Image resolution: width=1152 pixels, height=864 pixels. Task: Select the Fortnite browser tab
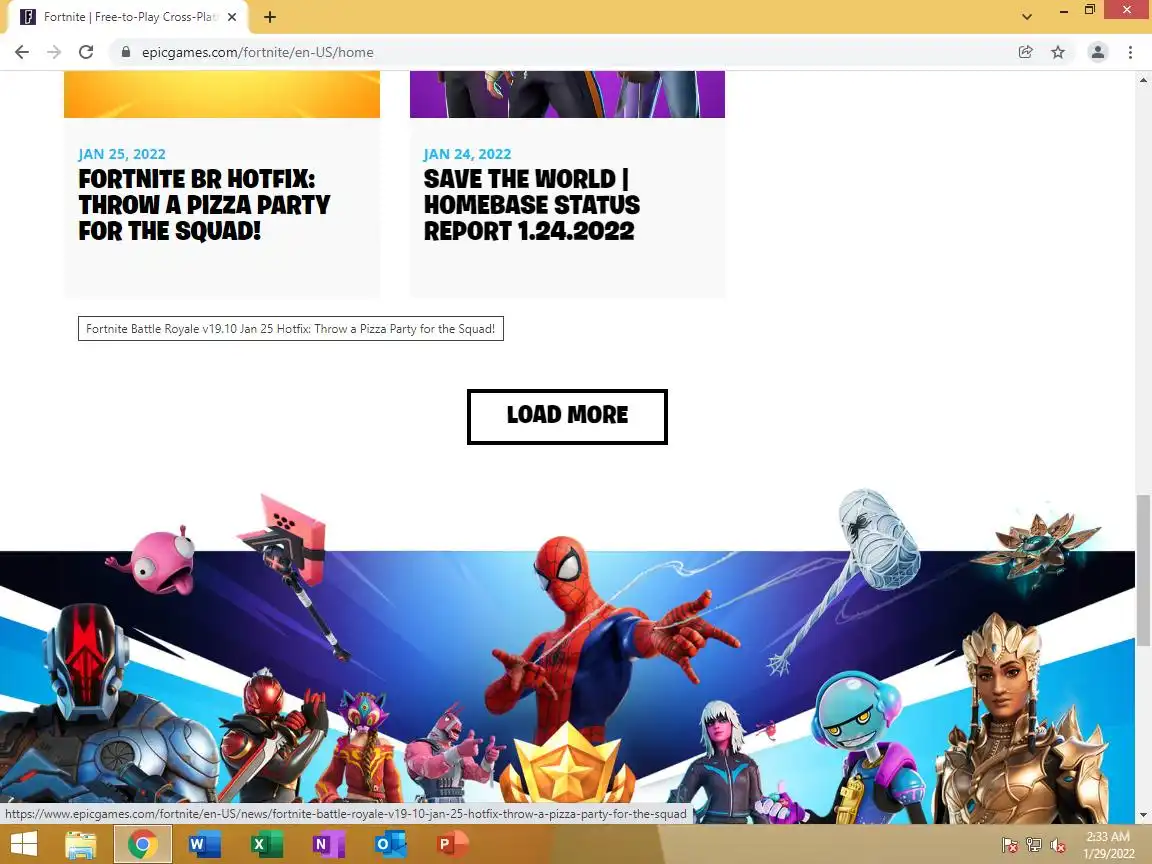[128, 17]
